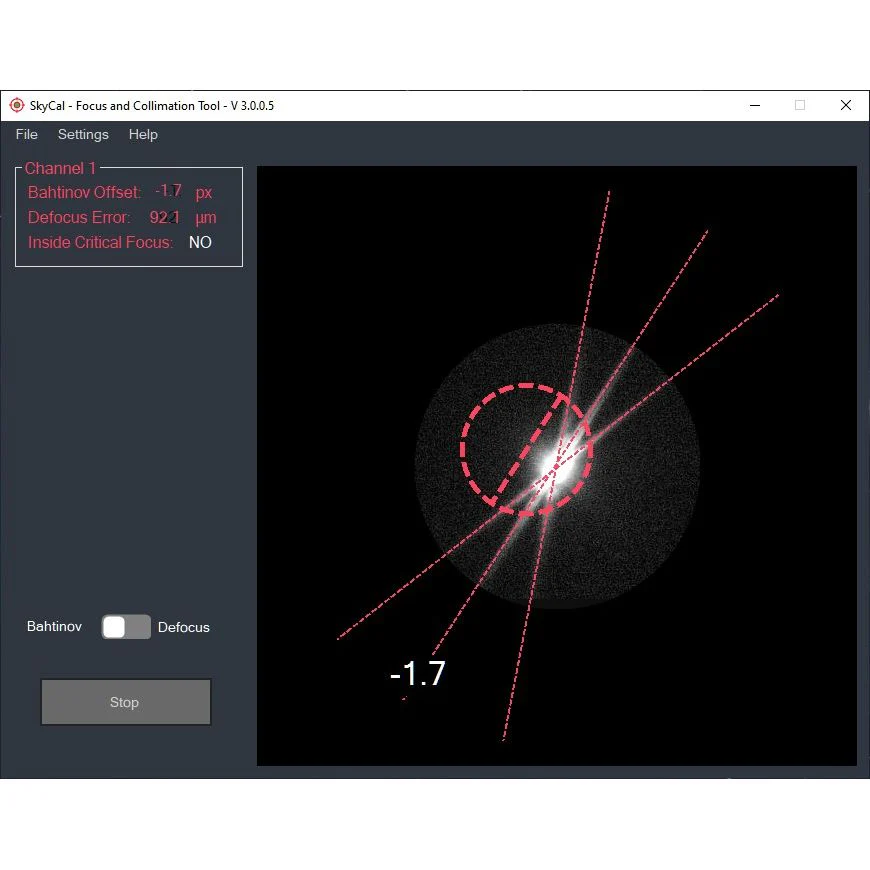Click the Defocus label beside the switch

point(184,627)
